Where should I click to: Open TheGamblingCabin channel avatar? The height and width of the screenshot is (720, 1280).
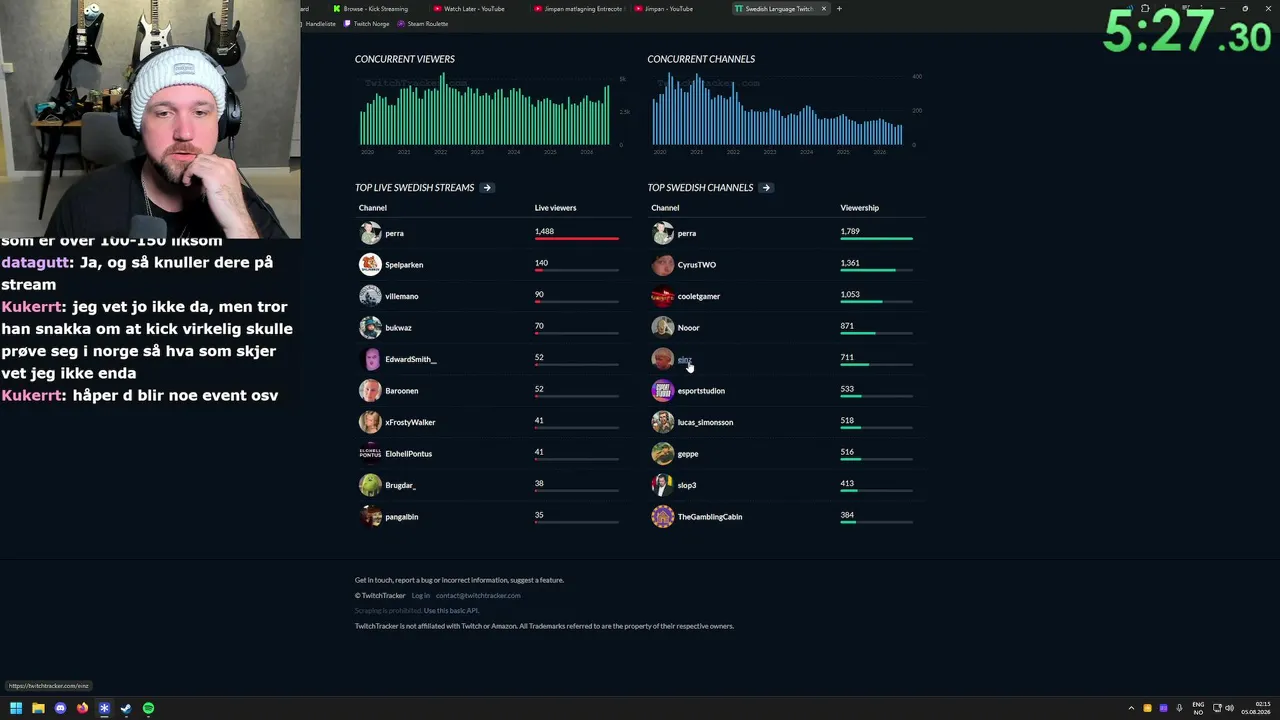pos(662,517)
